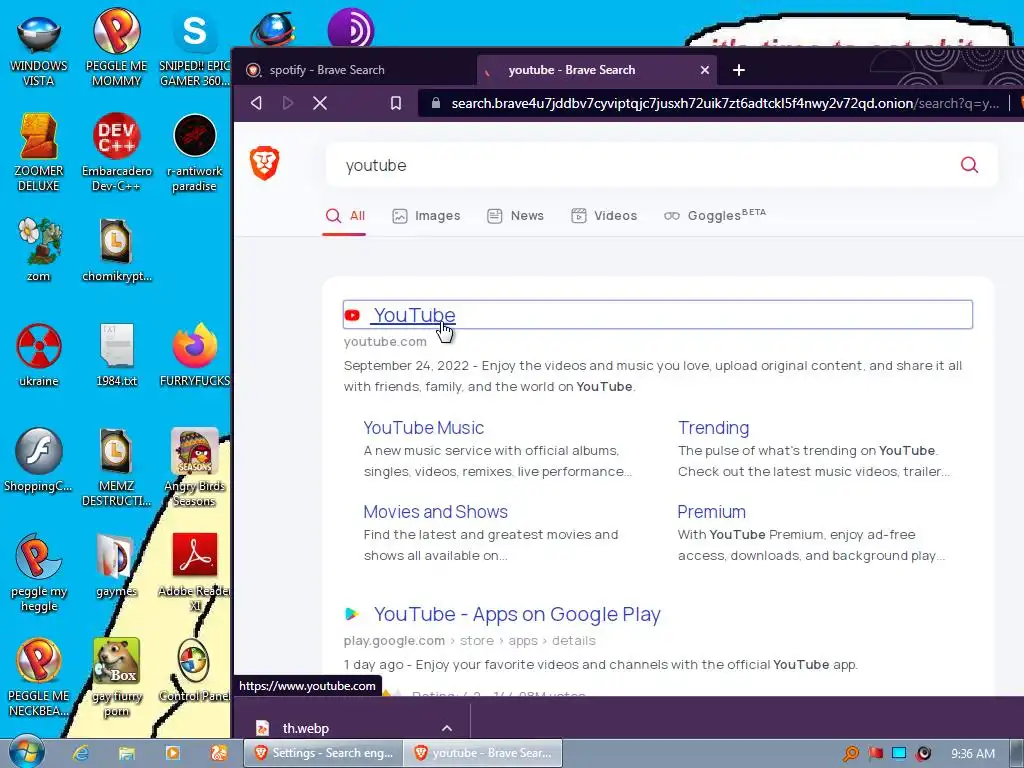
Task: Open the Trending sublink
Action: [x=713, y=428]
